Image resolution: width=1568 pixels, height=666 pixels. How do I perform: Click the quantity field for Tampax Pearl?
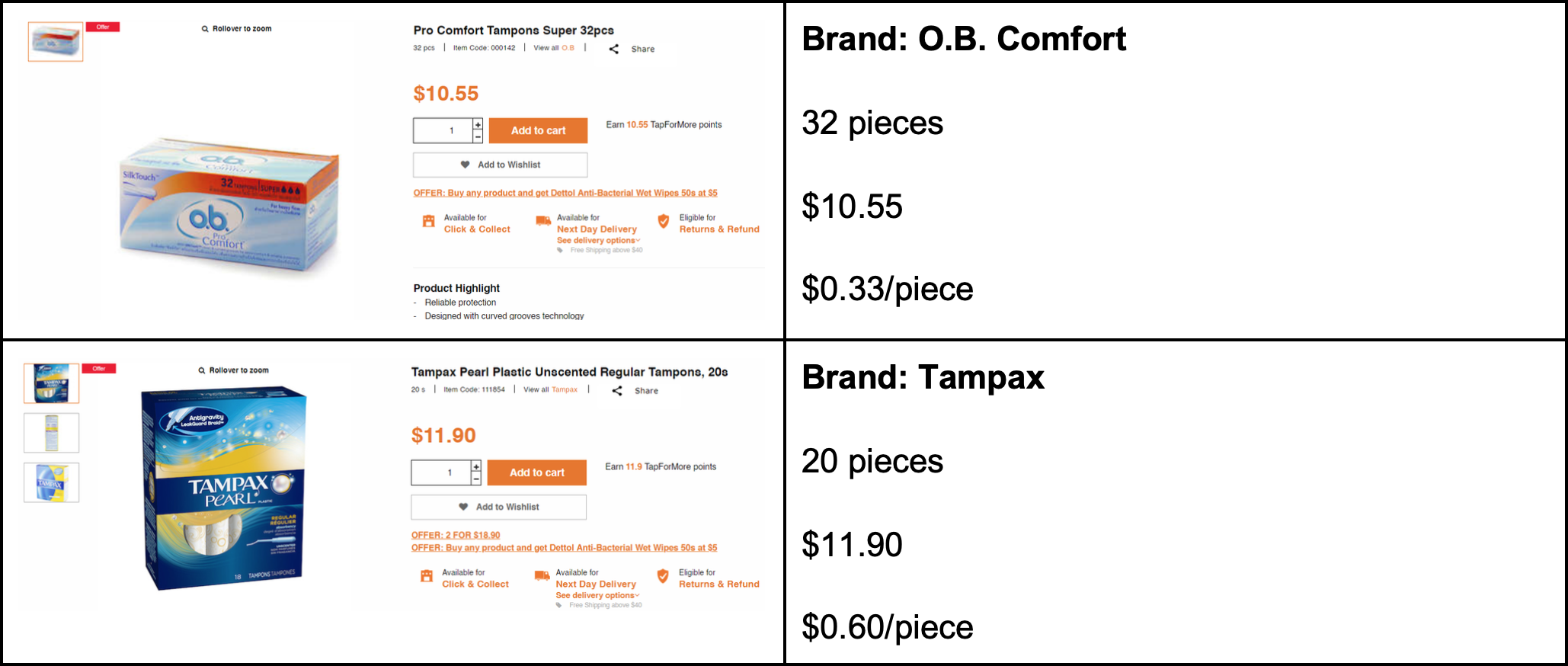[x=441, y=472]
